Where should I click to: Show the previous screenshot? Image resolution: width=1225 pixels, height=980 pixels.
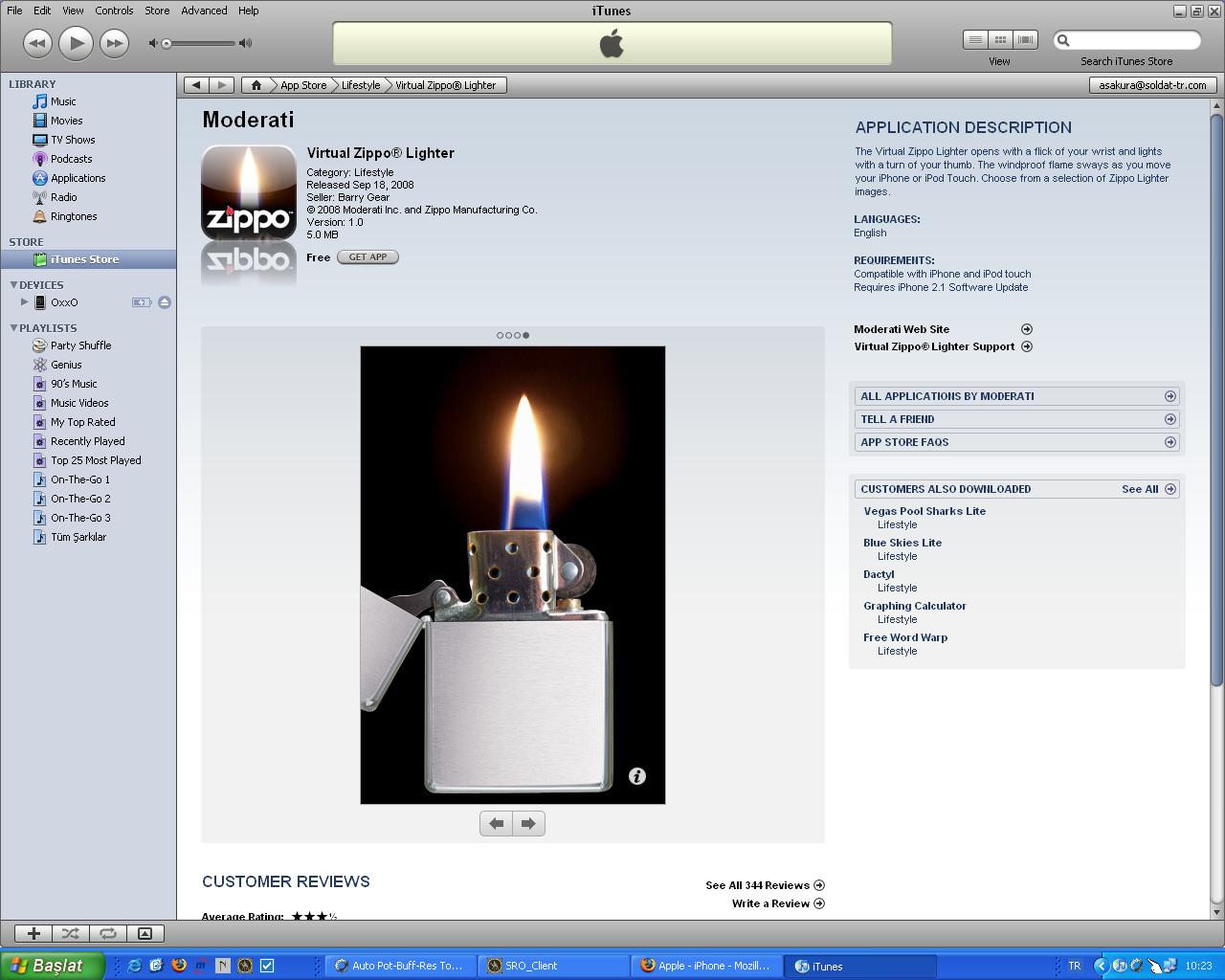tap(496, 823)
